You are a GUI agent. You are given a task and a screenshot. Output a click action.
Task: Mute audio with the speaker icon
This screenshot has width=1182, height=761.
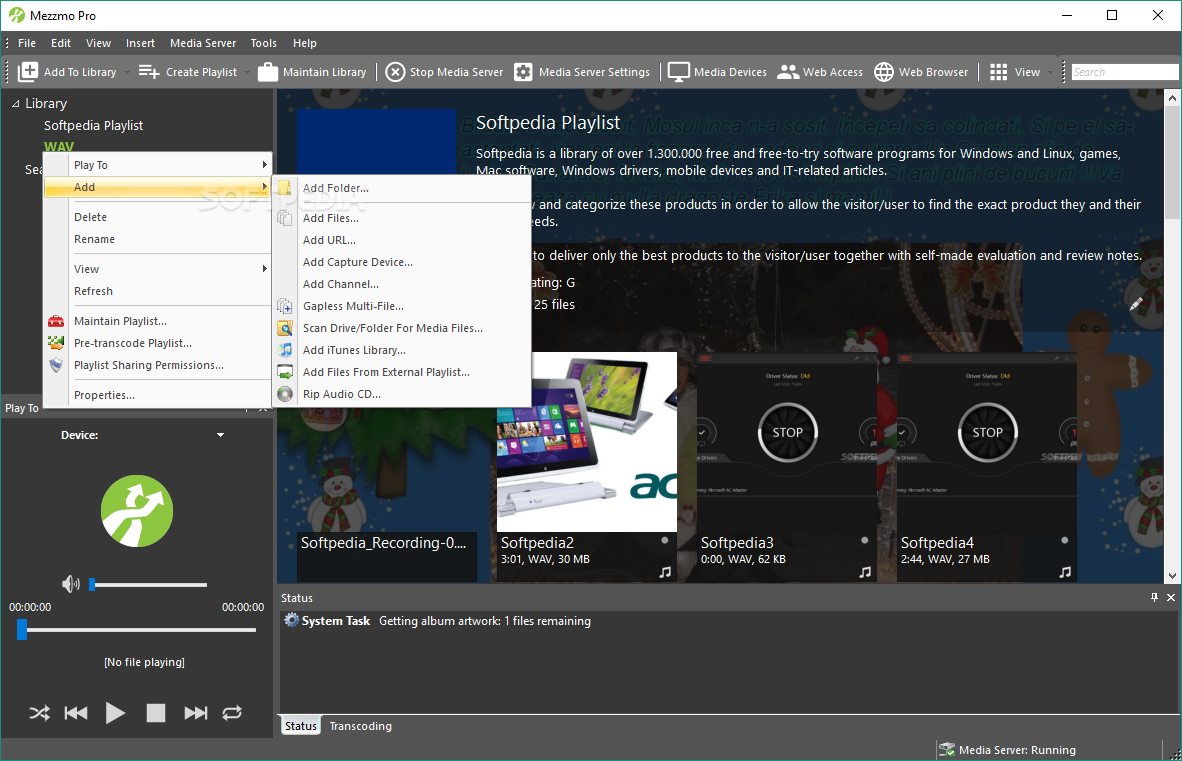click(x=71, y=584)
